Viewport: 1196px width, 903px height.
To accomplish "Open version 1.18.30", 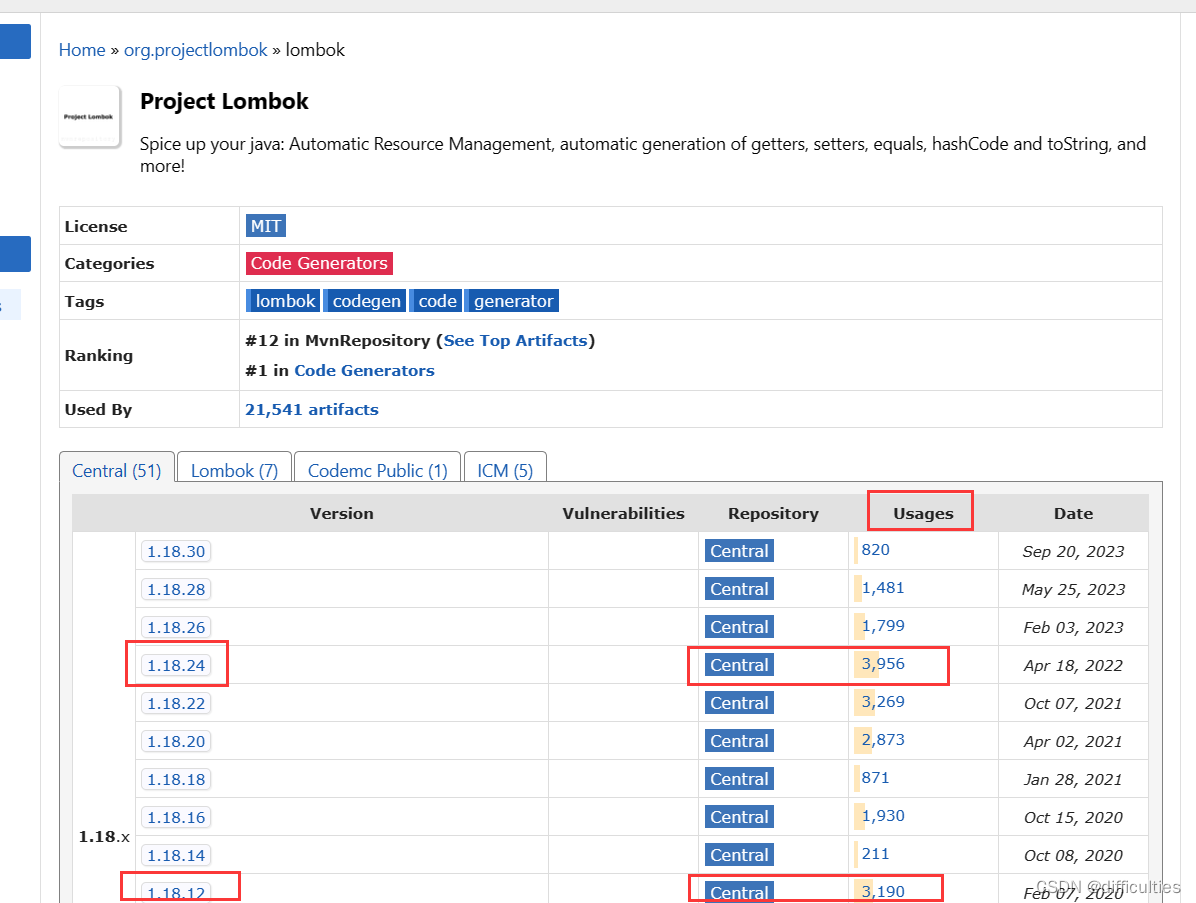I will pyautogui.click(x=176, y=551).
